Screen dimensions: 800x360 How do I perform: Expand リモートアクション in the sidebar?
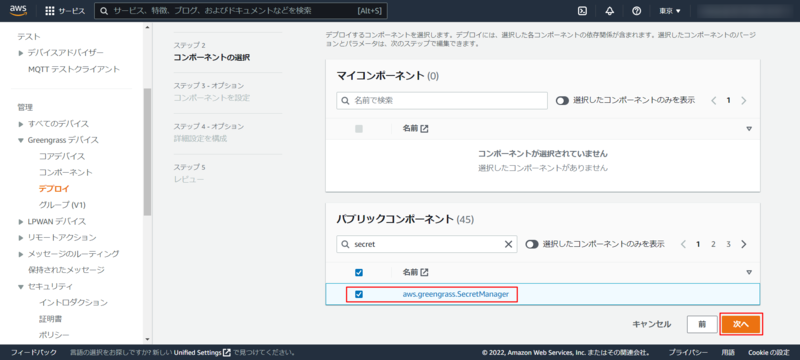[21, 238]
